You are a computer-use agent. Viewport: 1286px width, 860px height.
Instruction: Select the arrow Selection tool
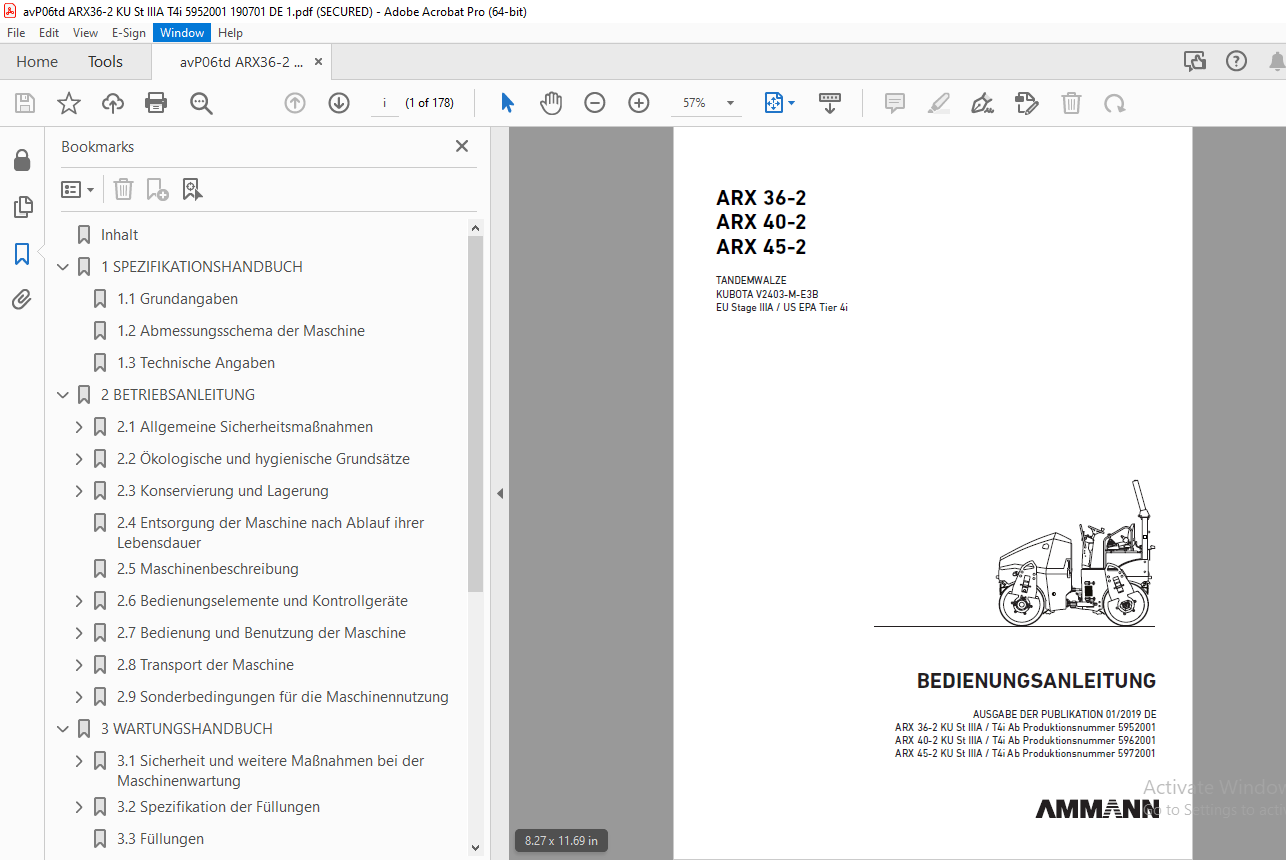(x=508, y=103)
